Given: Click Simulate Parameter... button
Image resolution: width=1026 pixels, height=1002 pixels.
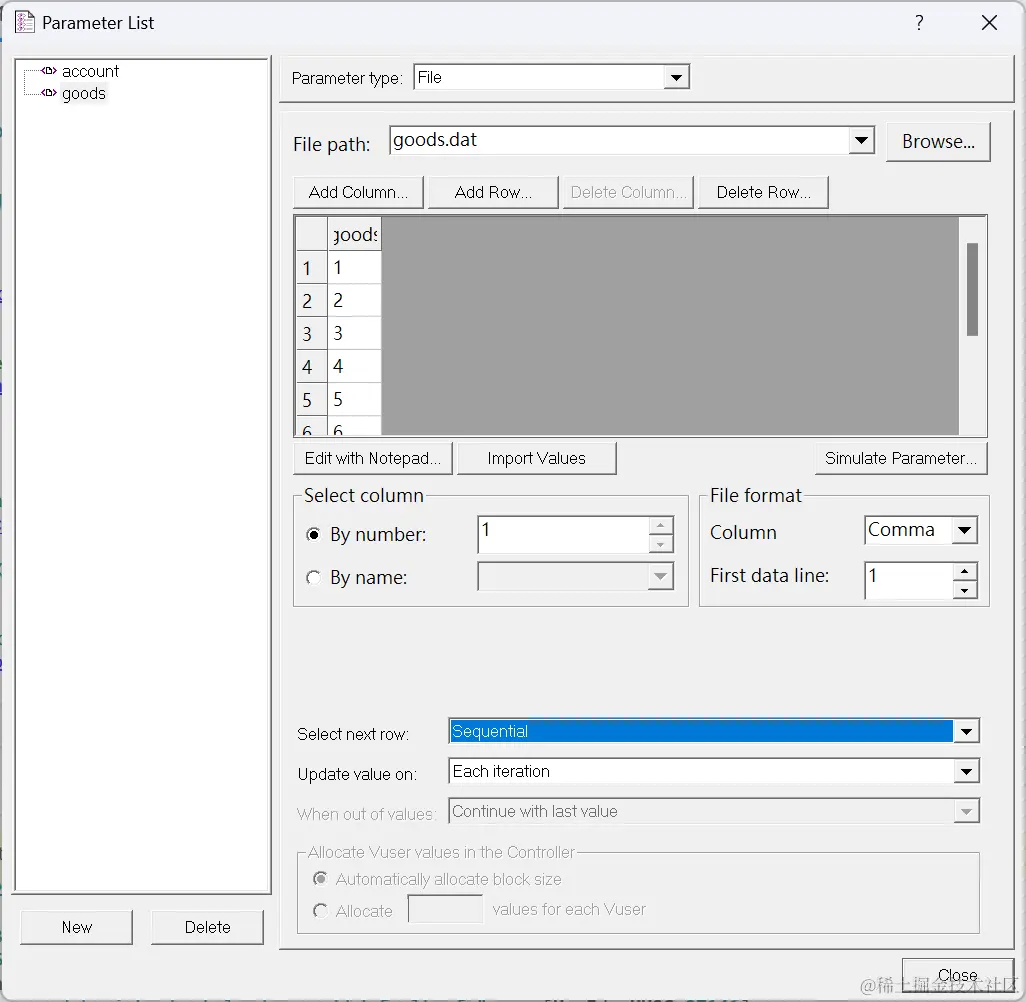Looking at the screenshot, I should (901, 458).
